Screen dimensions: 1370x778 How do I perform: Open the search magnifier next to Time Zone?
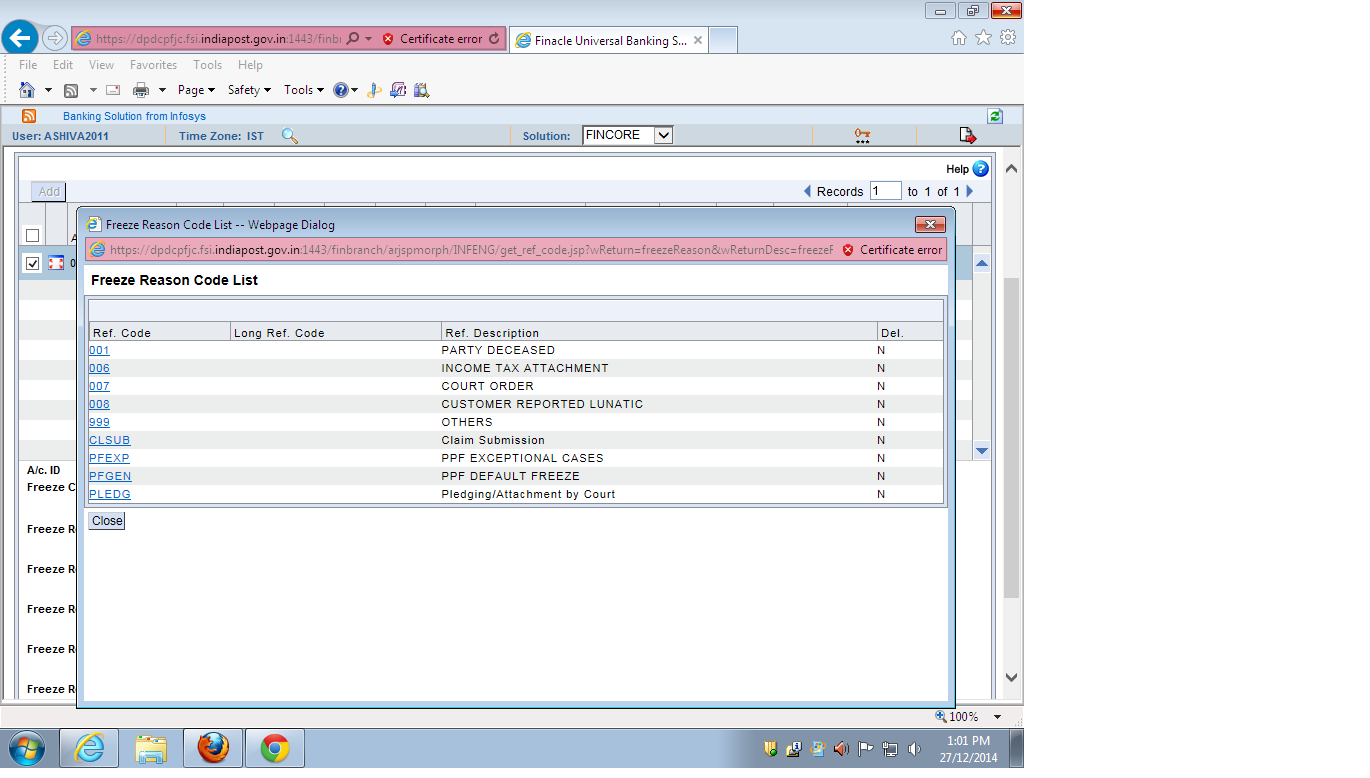coord(290,135)
